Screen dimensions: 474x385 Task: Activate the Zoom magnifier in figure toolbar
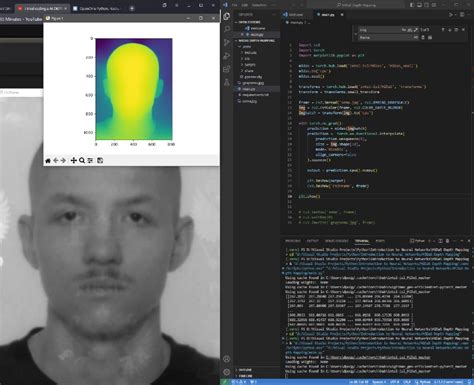pyautogui.click(x=82, y=161)
